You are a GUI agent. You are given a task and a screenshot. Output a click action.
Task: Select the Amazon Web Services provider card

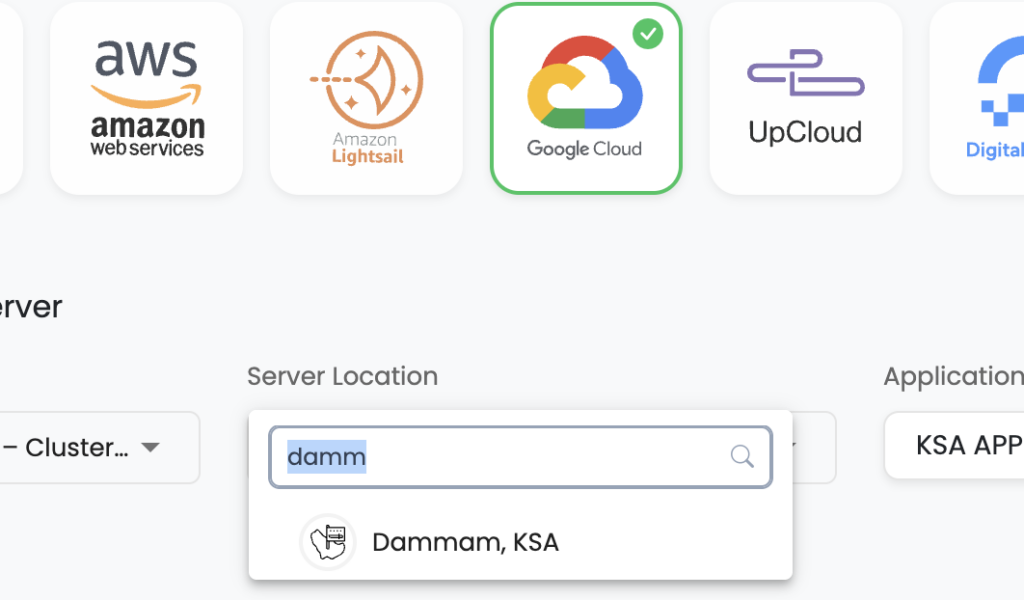(147, 98)
